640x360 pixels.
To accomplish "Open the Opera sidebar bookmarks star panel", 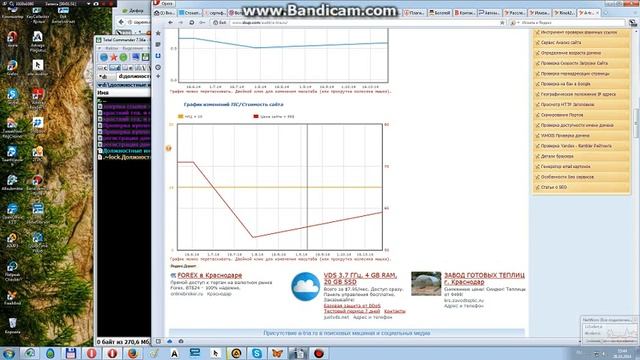I will [x=158, y=33].
